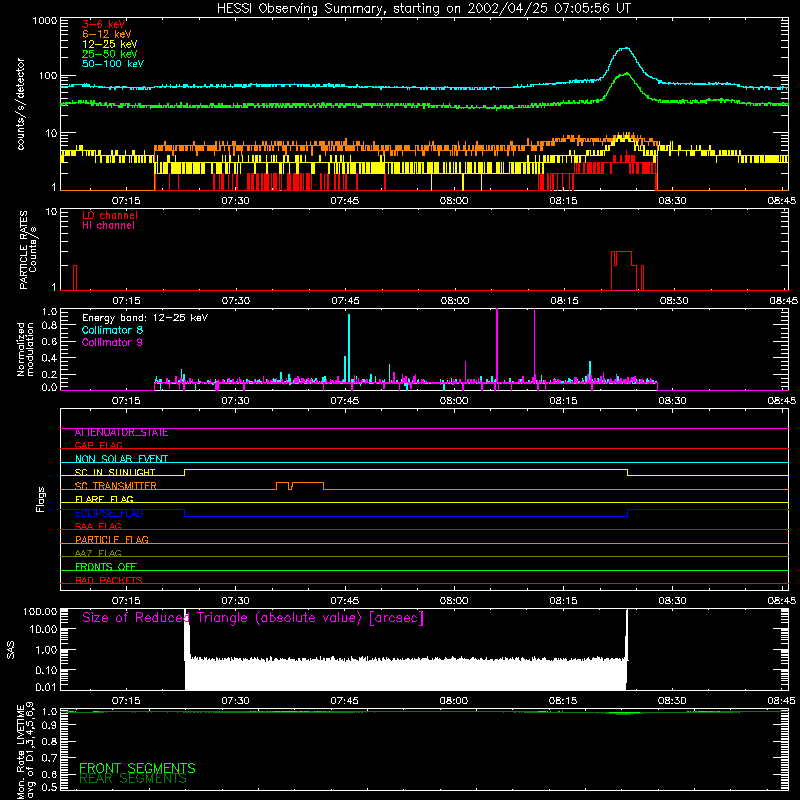
Task: Click the SAS axis label
Action: [11, 650]
